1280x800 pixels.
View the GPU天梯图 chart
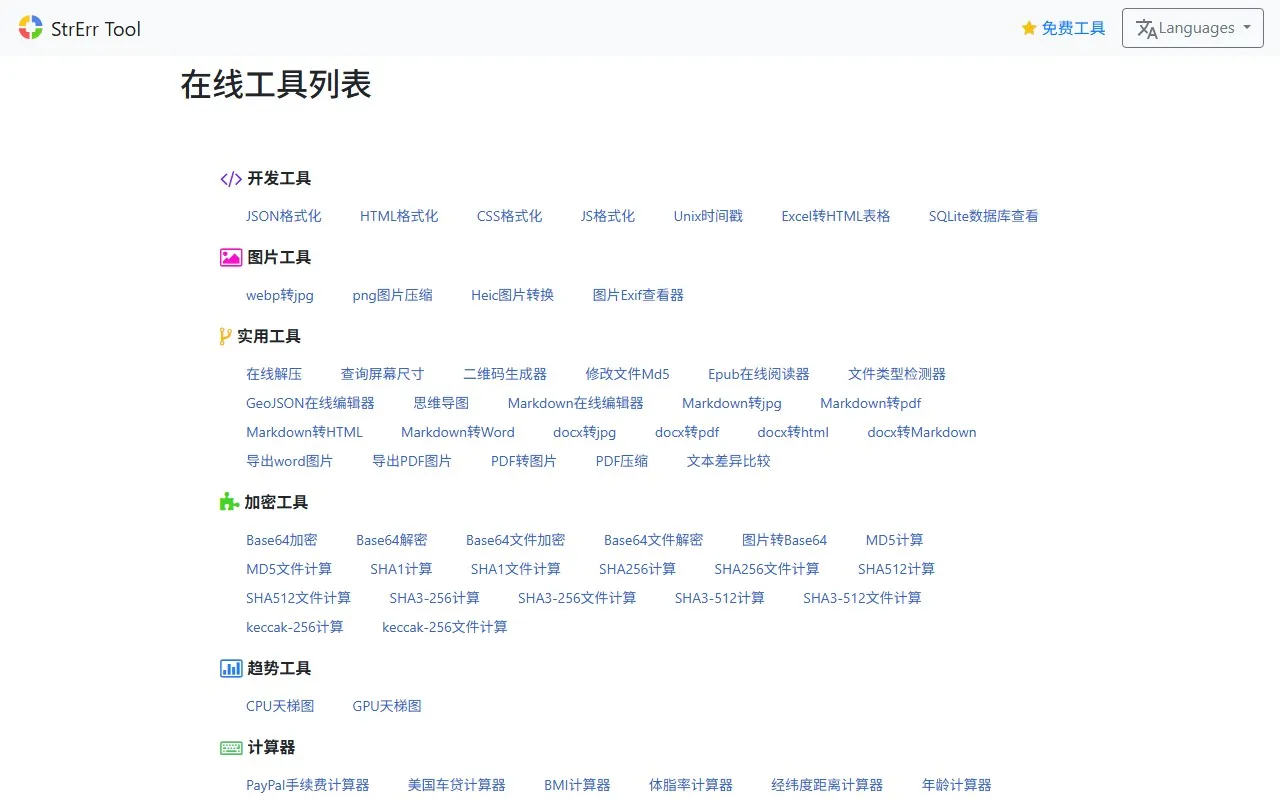click(x=387, y=706)
